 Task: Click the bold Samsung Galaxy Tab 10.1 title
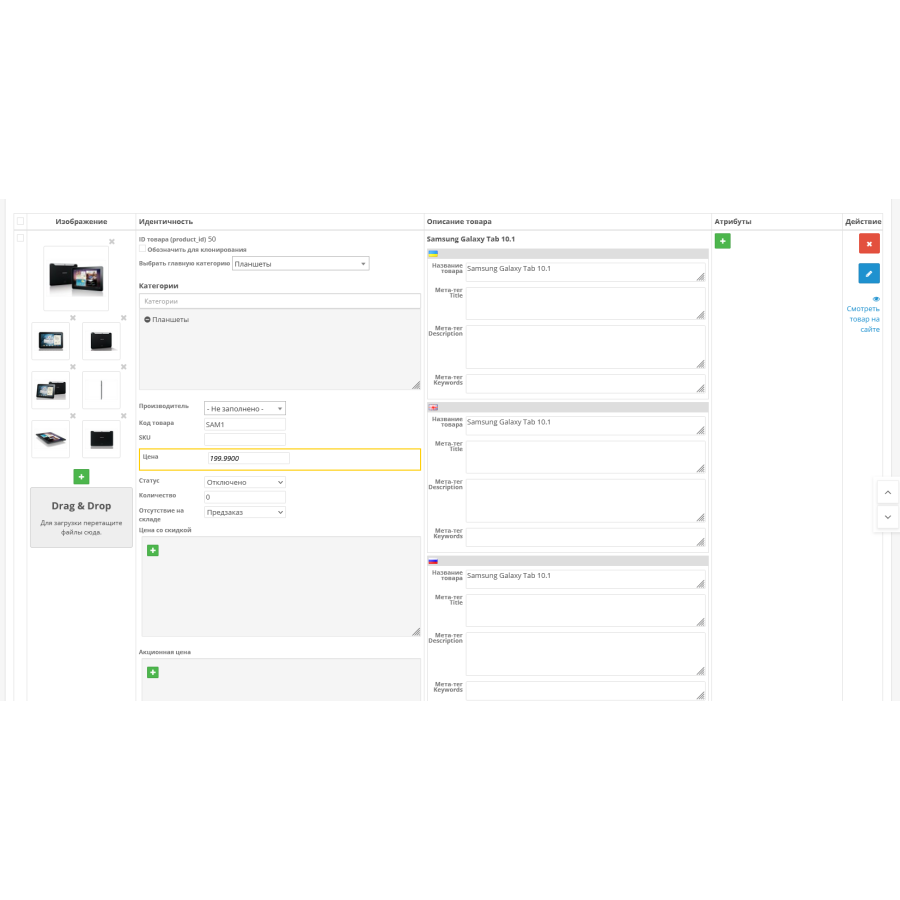point(471,239)
